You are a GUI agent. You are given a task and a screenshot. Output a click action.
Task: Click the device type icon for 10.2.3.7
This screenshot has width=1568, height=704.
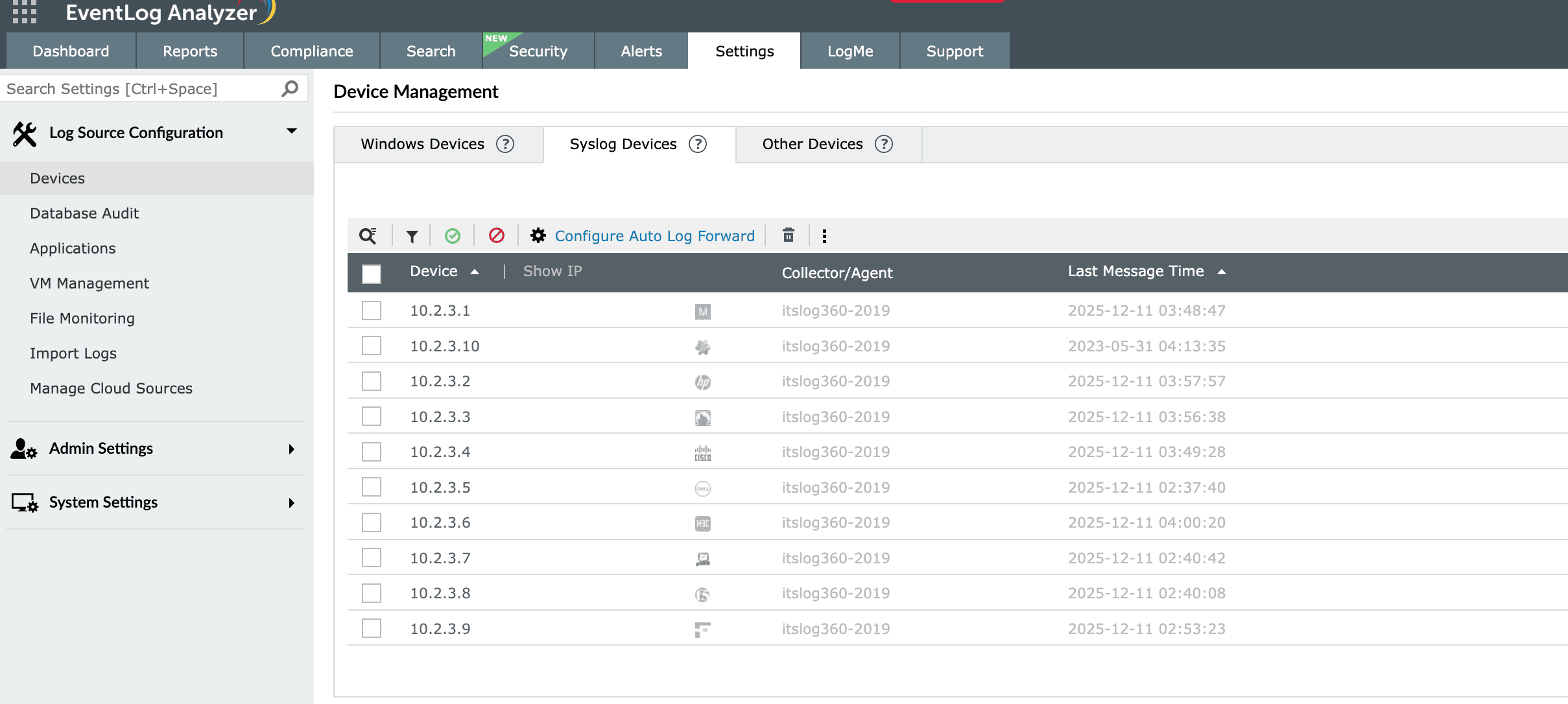point(703,559)
